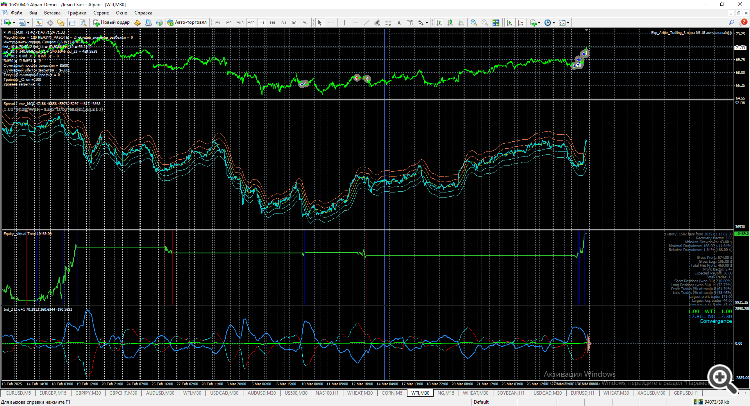Open the indicators list icon

coord(533,22)
